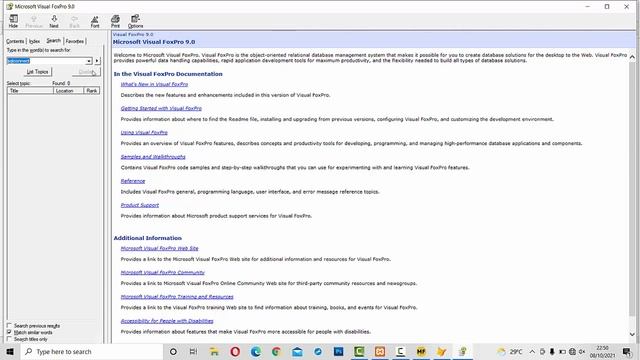Open the Reference link
640x360 pixels.
133,181
